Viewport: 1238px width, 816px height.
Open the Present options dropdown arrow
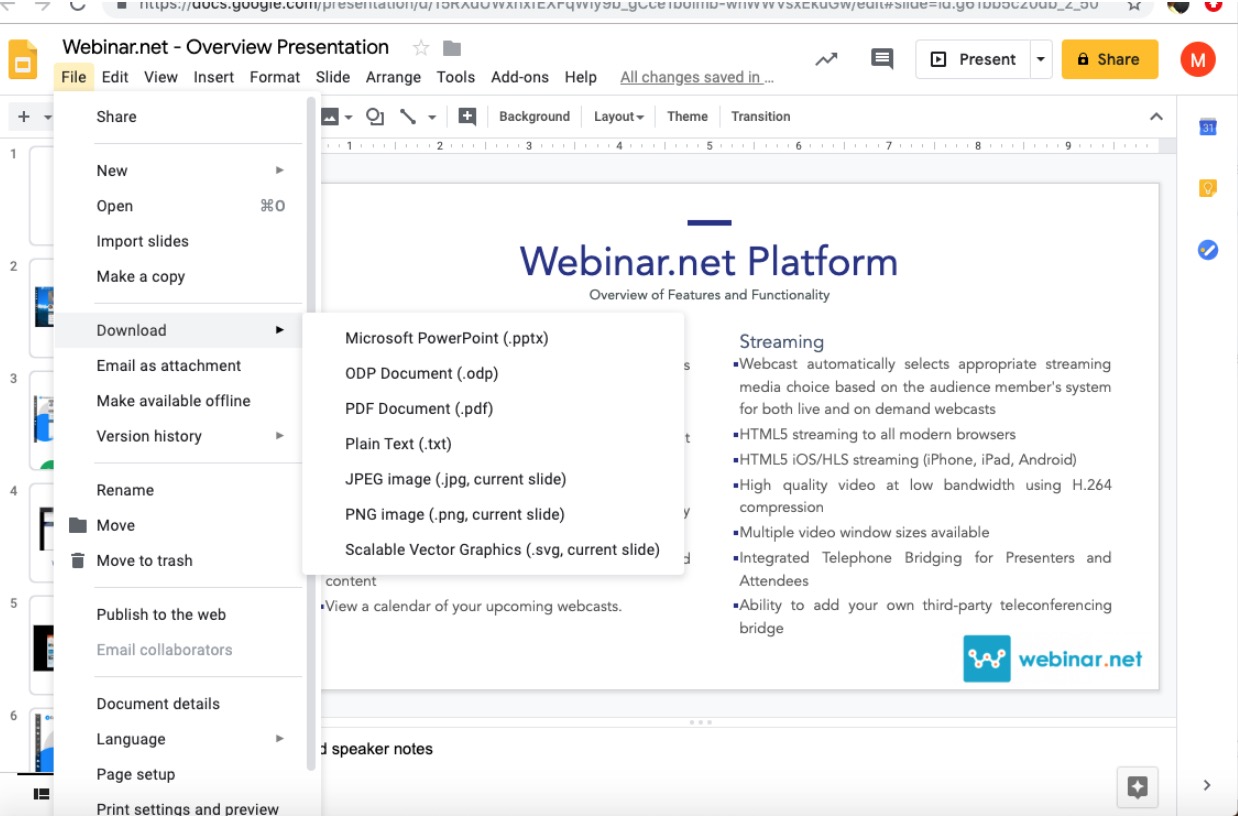point(1040,60)
